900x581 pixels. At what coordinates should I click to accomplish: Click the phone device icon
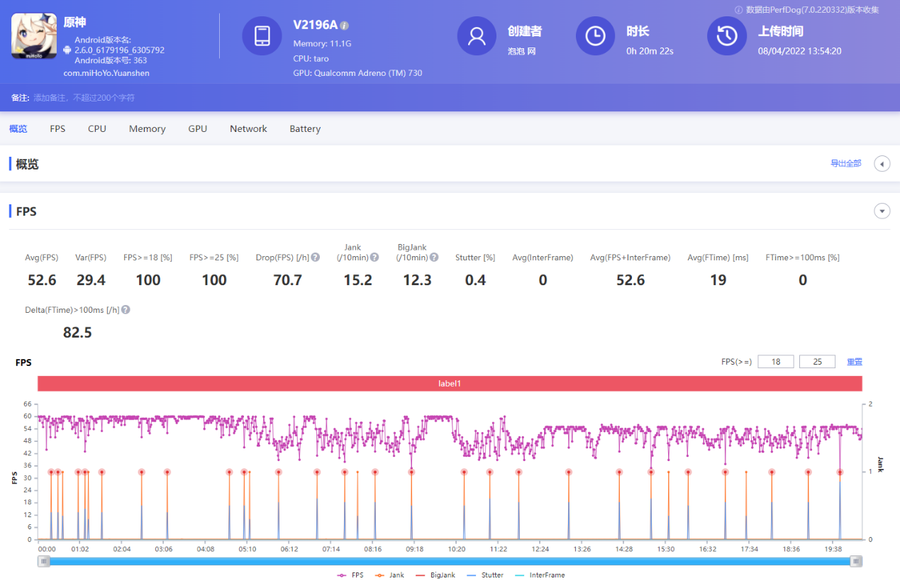point(262,36)
